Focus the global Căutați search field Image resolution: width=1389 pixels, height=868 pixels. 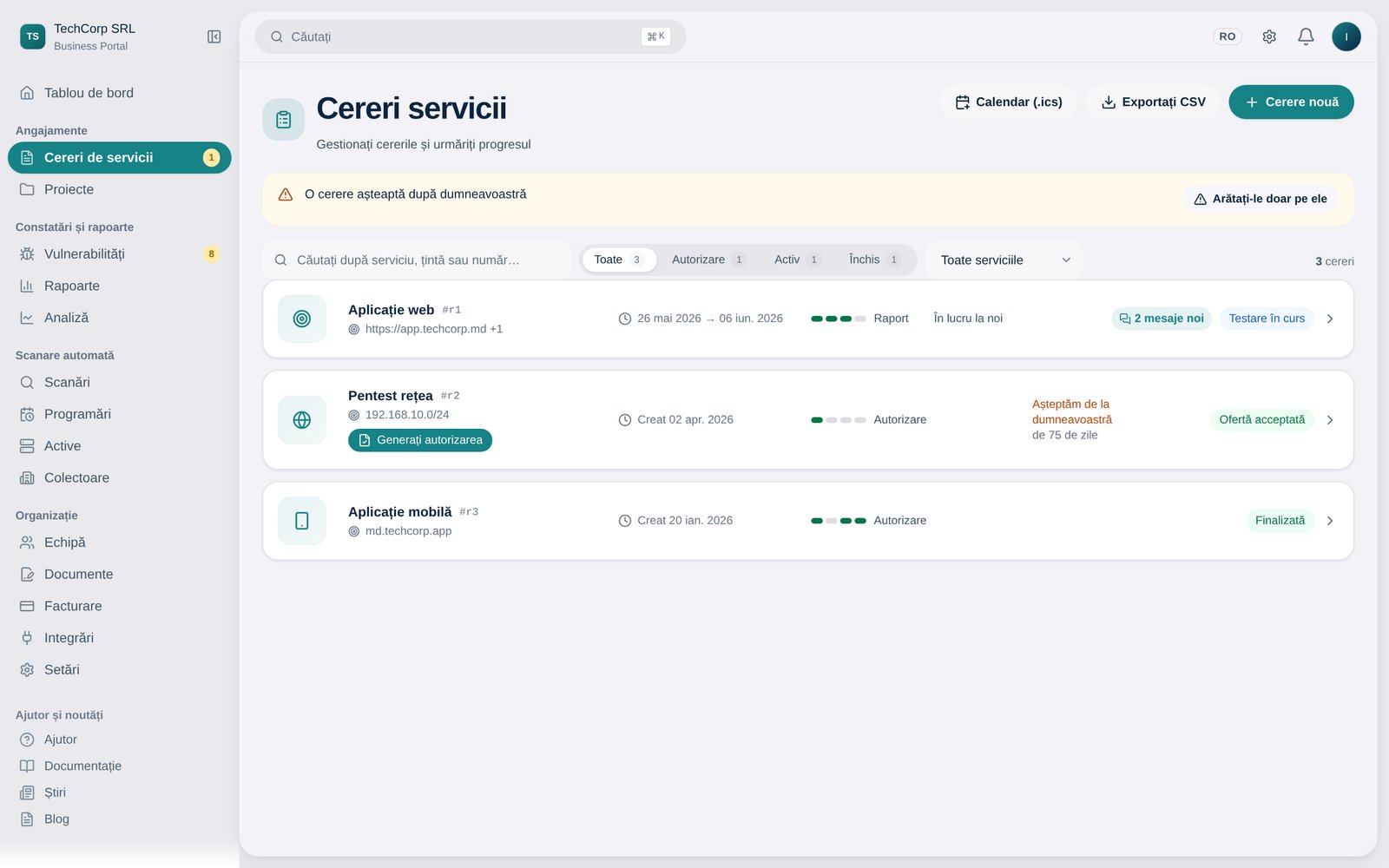click(471, 36)
